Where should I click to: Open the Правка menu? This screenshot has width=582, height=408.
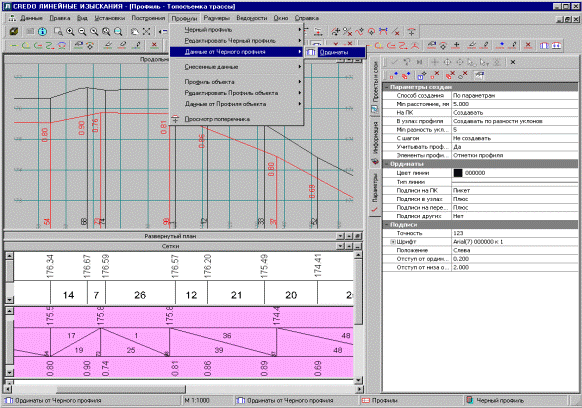pos(59,18)
